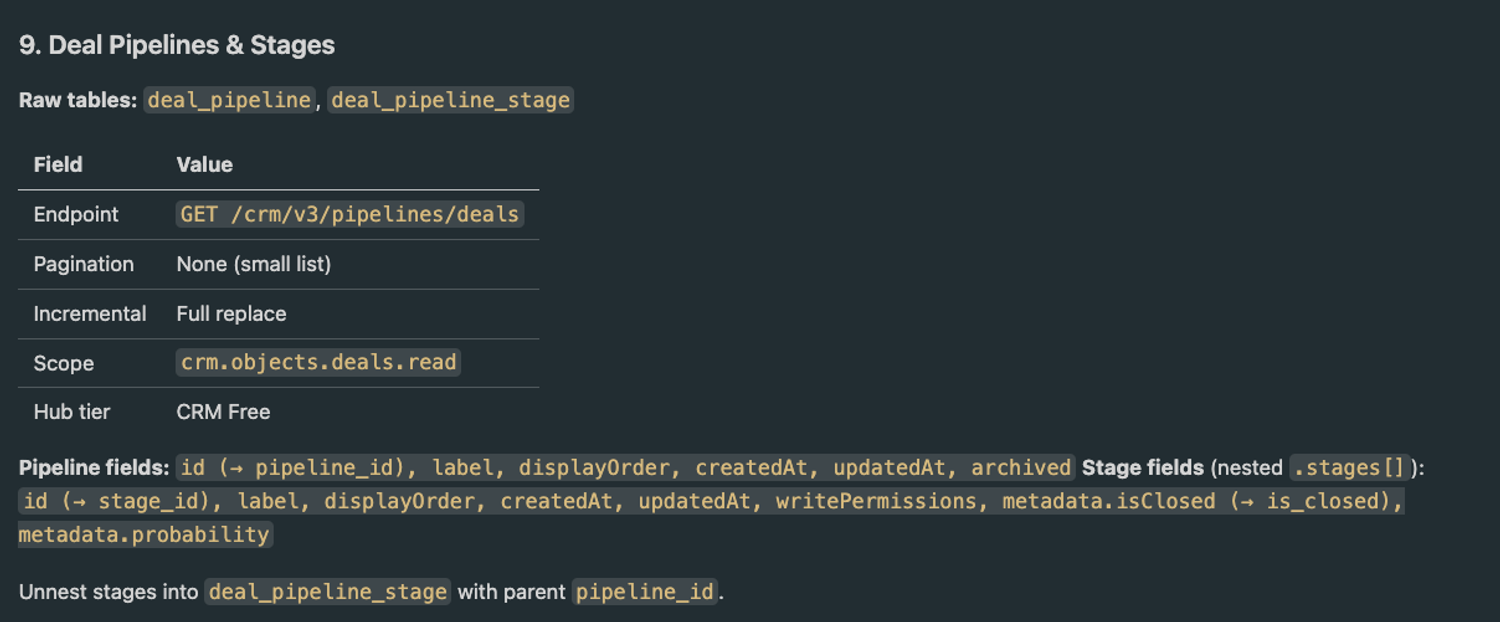
Task: Click the Hub tier row label
Action: [72, 412]
